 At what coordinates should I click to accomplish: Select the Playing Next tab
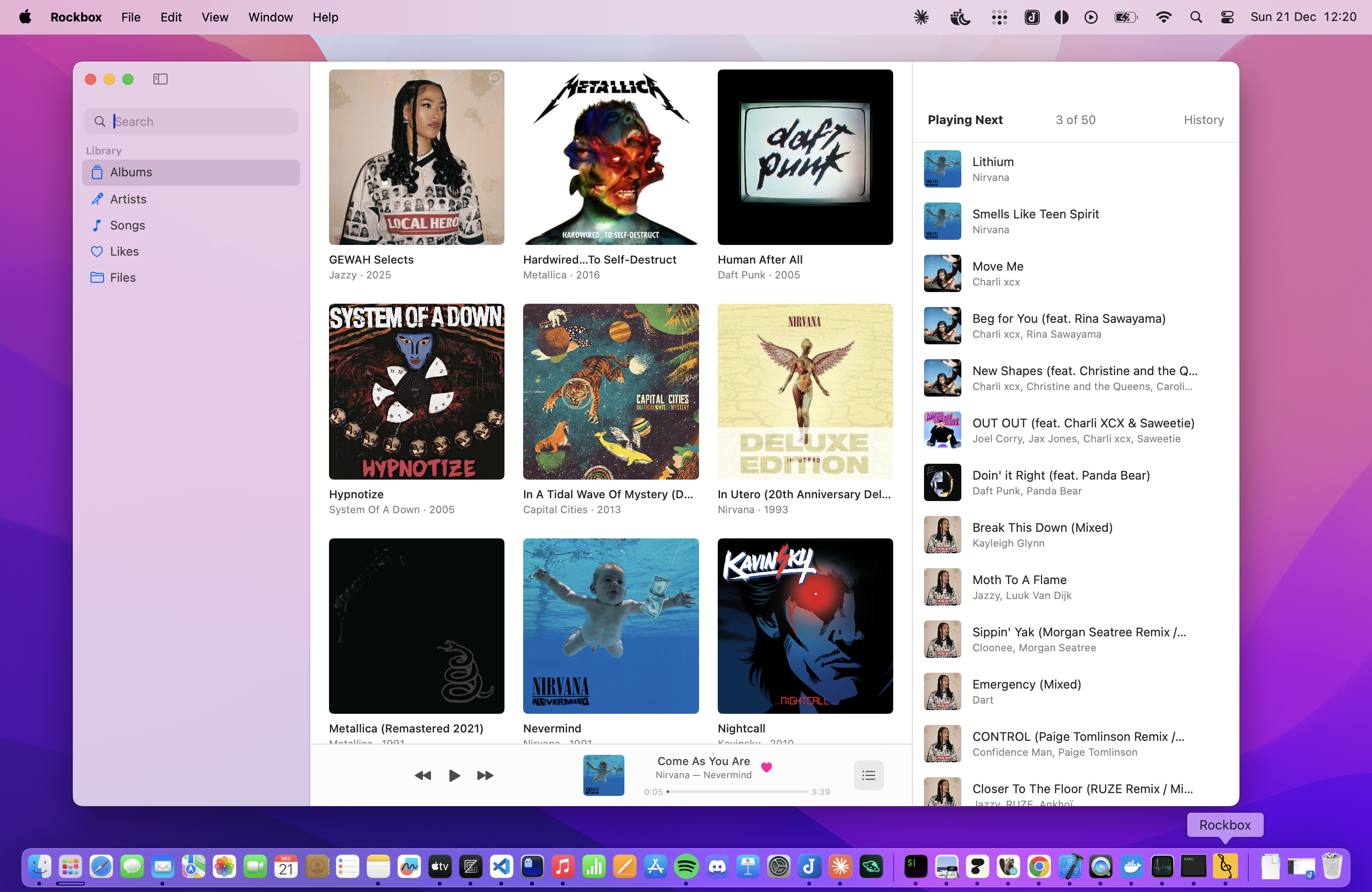(965, 120)
